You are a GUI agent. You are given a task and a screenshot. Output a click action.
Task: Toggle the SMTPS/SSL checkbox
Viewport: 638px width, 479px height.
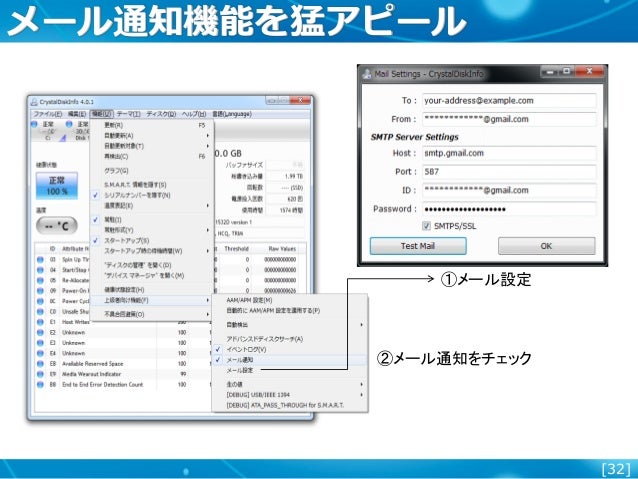pos(426,226)
